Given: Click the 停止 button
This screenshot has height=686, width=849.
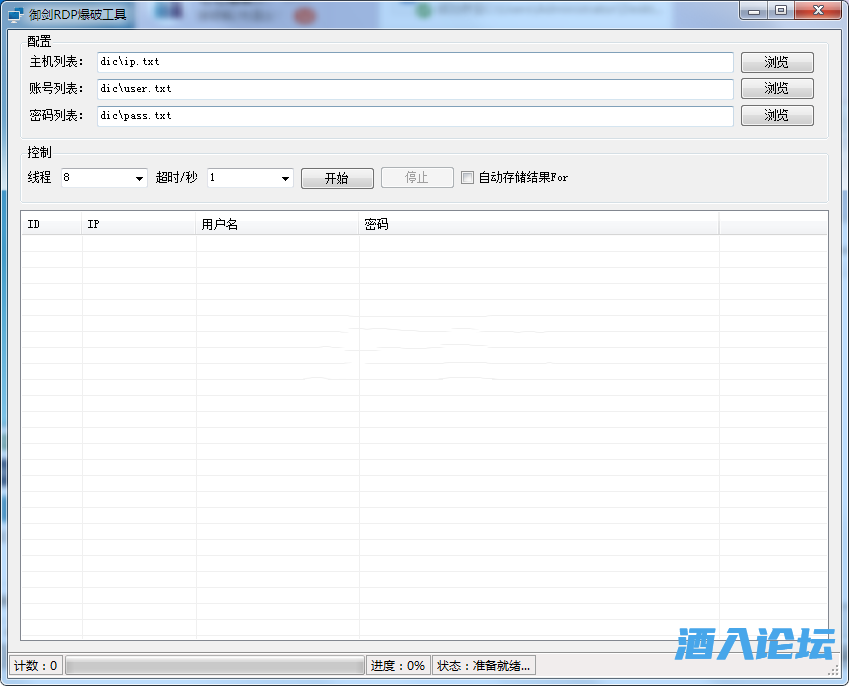Looking at the screenshot, I should (417, 178).
